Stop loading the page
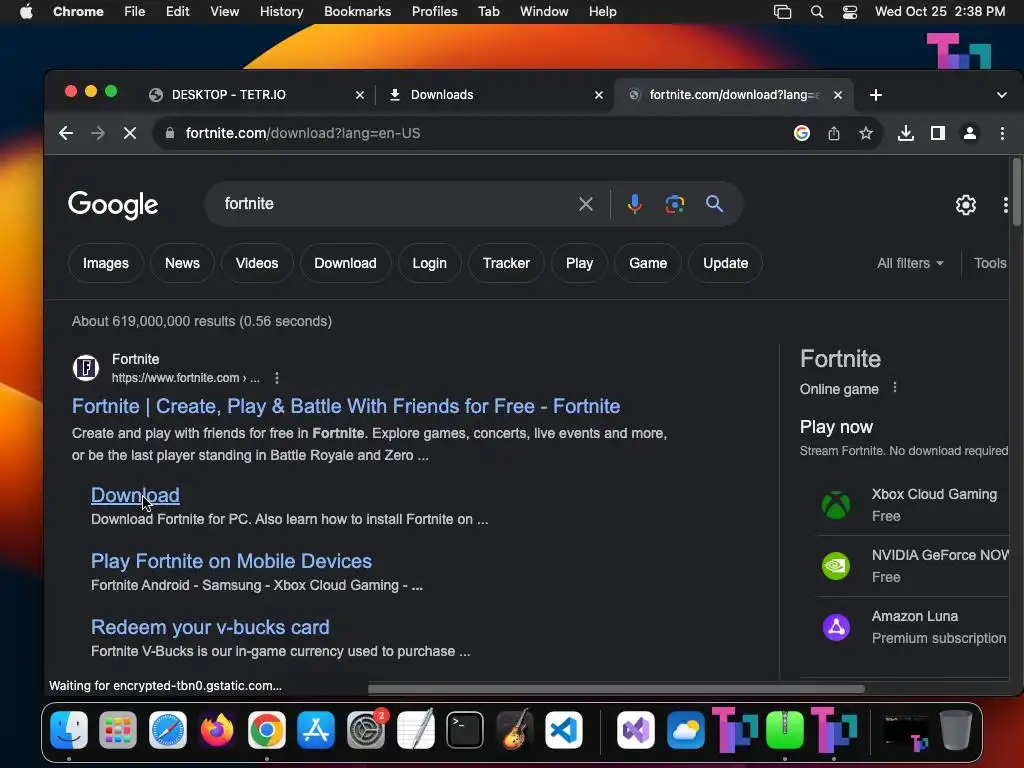This screenshot has height=768, width=1024. click(x=130, y=133)
